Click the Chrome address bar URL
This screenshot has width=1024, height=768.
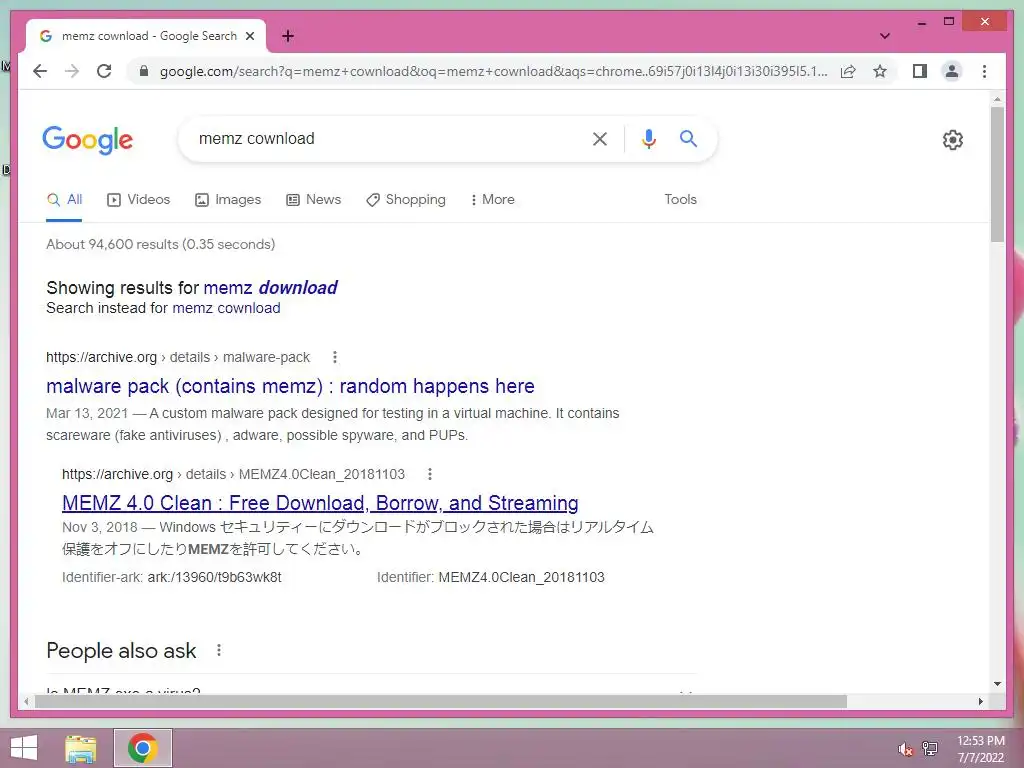click(x=493, y=71)
